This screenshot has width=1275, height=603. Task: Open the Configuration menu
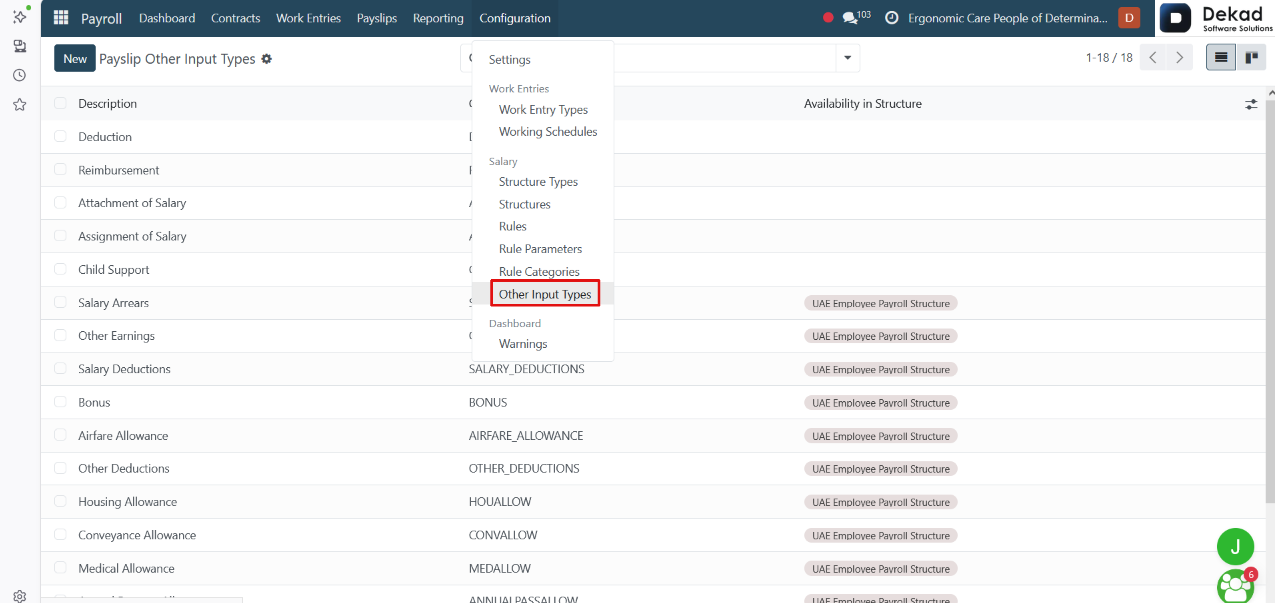click(x=515, y=18)
